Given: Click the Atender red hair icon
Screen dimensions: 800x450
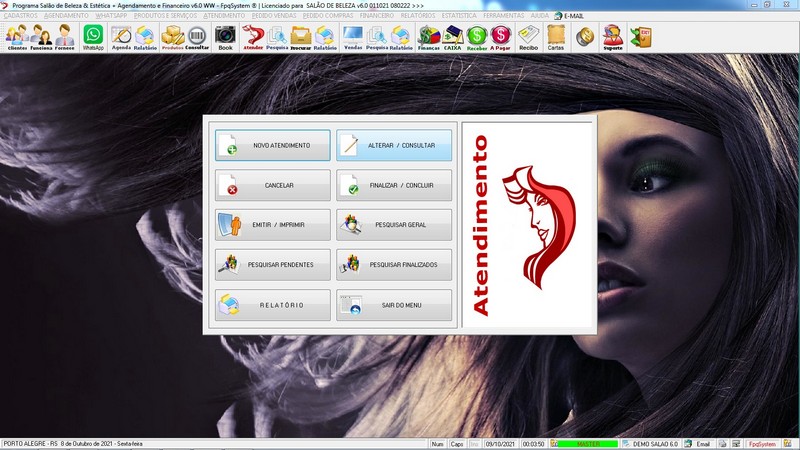Looking at the screenshot, I should (x=253, y=37).
